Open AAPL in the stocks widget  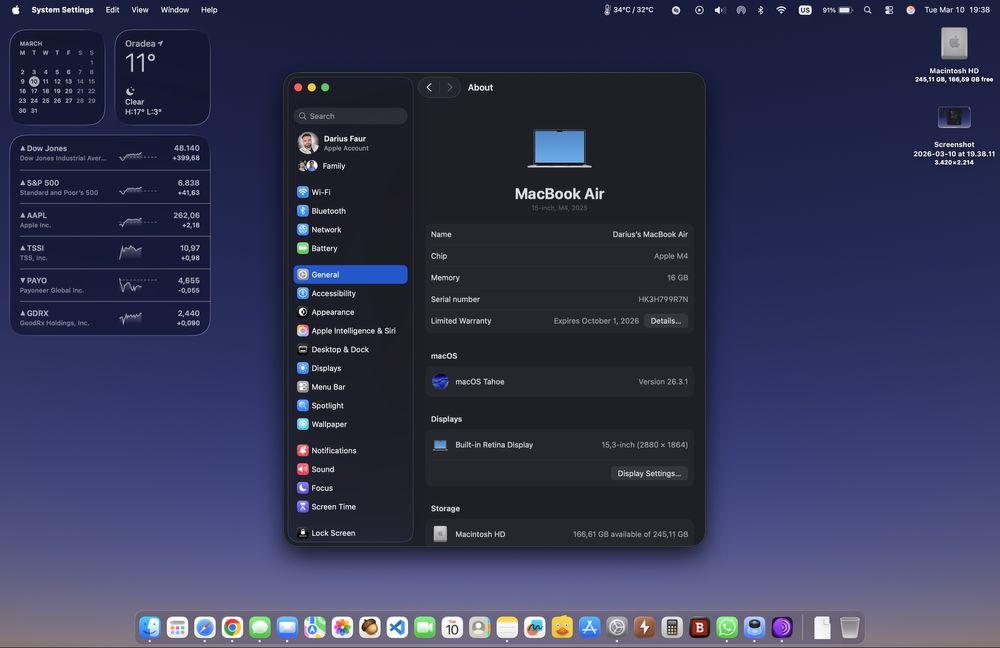click(110, 220)
